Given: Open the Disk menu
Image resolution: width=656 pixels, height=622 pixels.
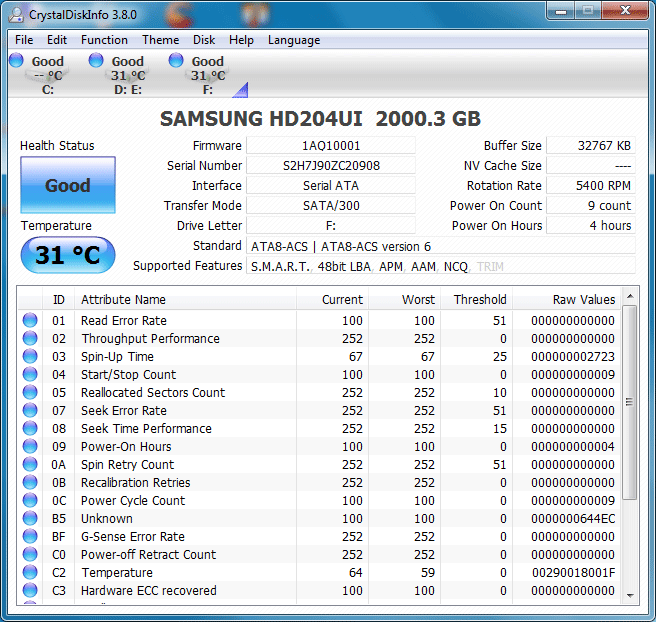Looking at the screenshot, I should tap(204, 40).
